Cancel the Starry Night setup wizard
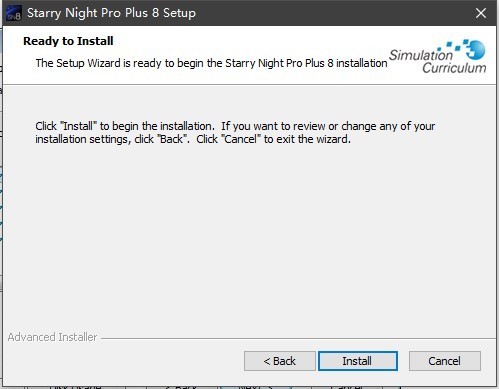This screenshot has height=389, width=499. (x=445, y=361)
